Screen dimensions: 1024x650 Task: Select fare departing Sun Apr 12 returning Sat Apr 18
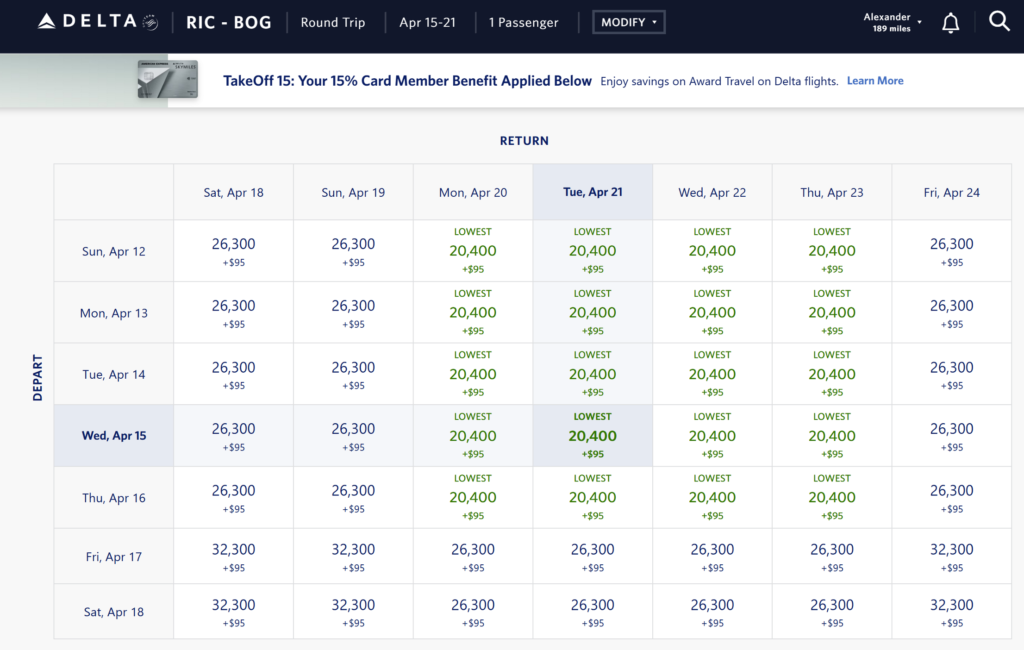click(x=233, y=251)
